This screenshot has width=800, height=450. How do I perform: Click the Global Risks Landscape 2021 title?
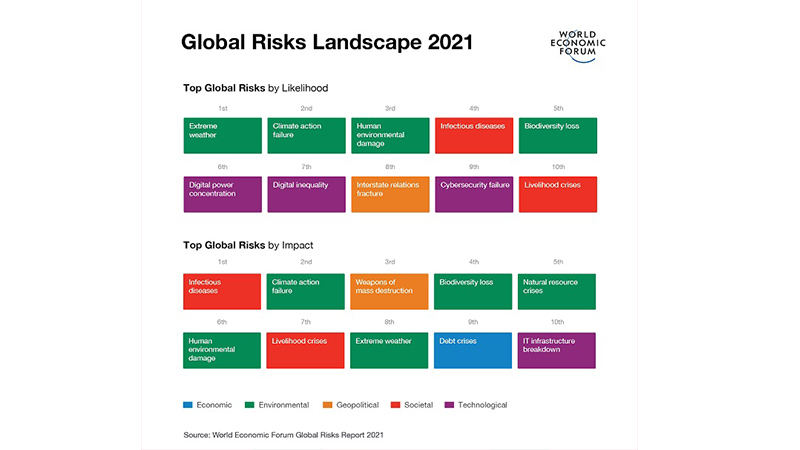pyautogui.click(x=327, y=42)
